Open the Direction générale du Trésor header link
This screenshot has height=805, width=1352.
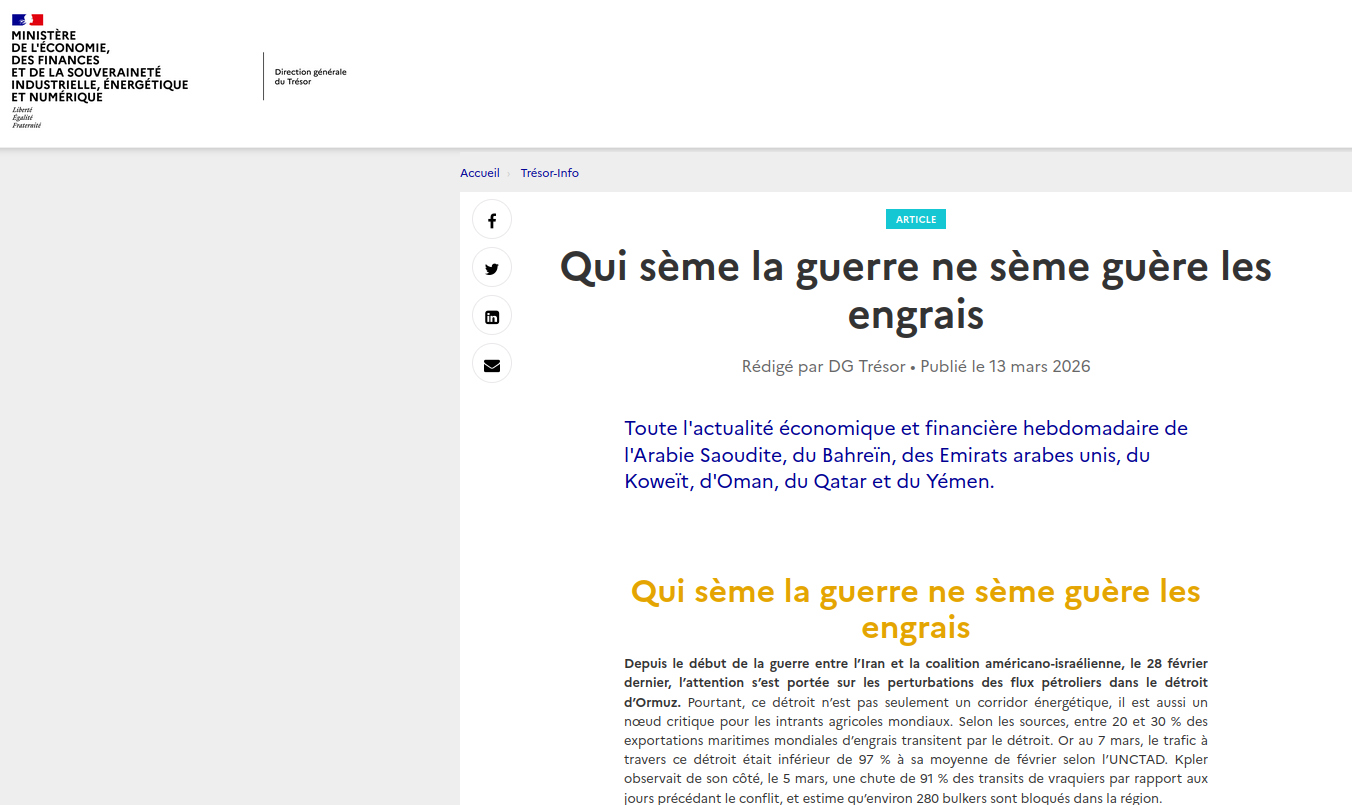click(308, 78)
